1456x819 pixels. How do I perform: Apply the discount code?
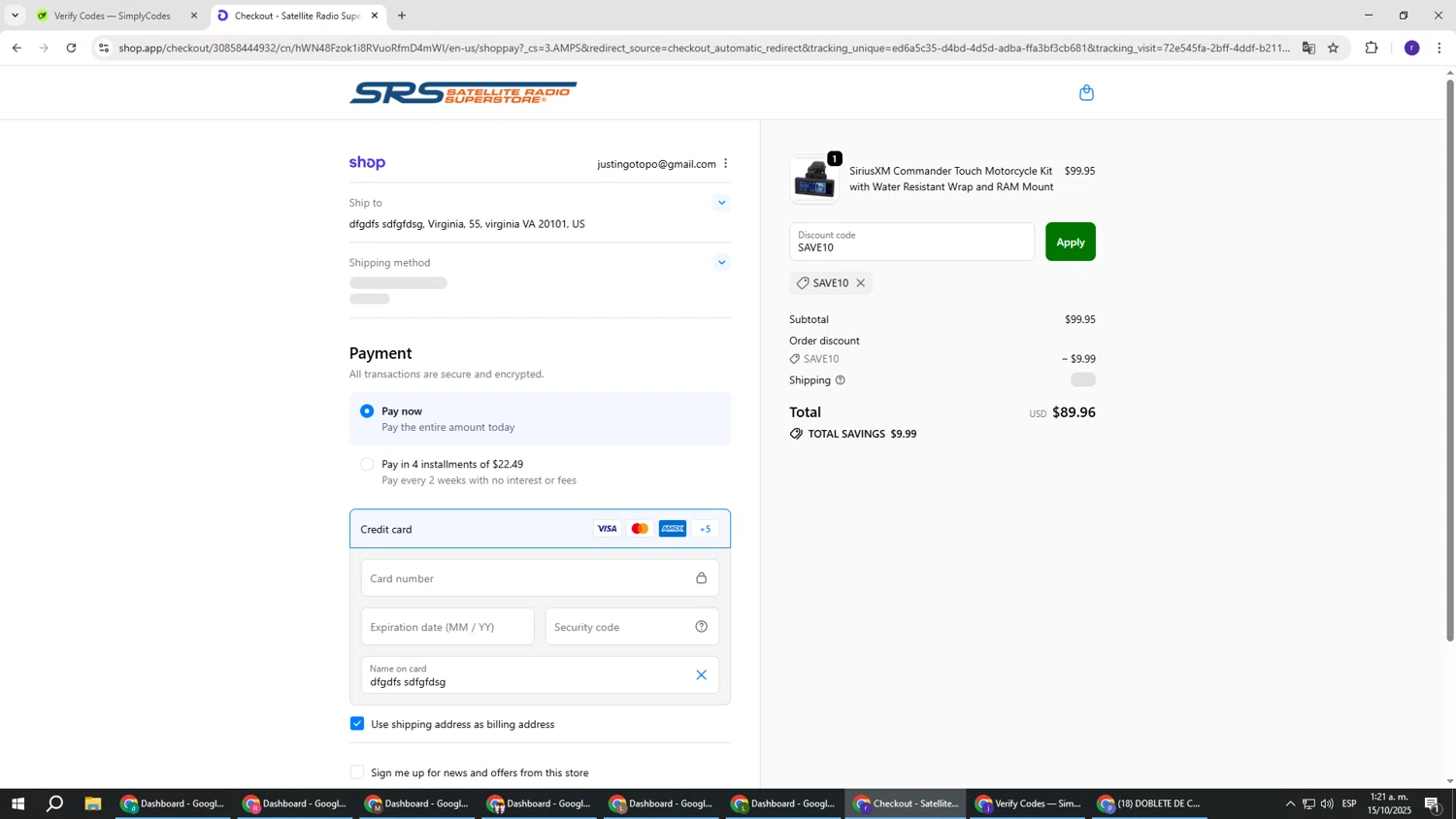pos(1070,243)
